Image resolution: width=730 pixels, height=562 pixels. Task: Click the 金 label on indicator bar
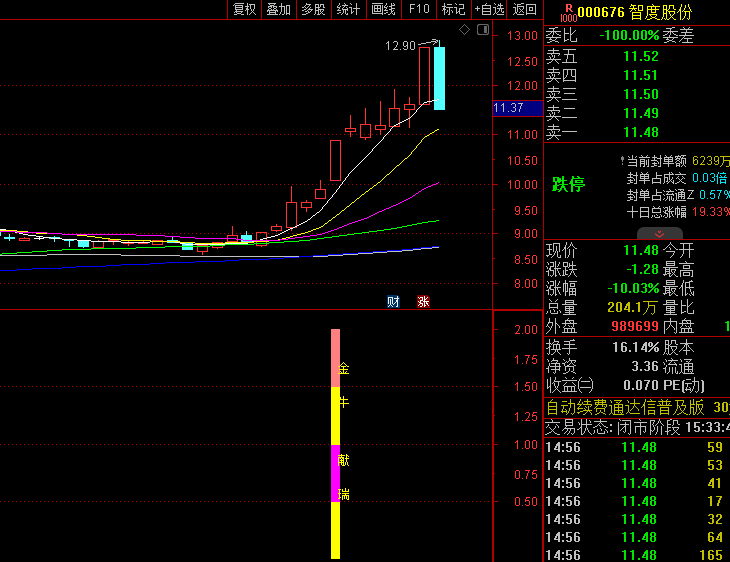click(x=344, y=369)
